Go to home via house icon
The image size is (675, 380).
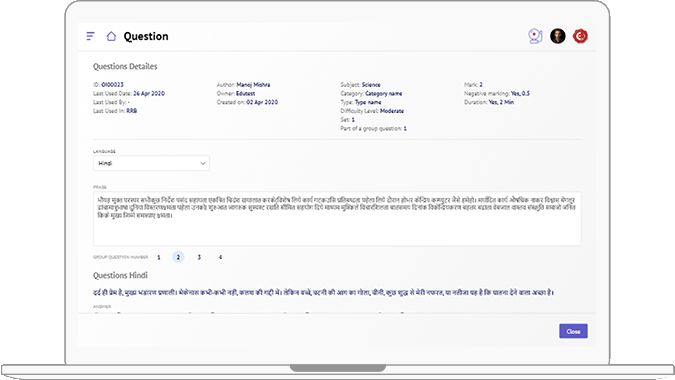point(111,36)
